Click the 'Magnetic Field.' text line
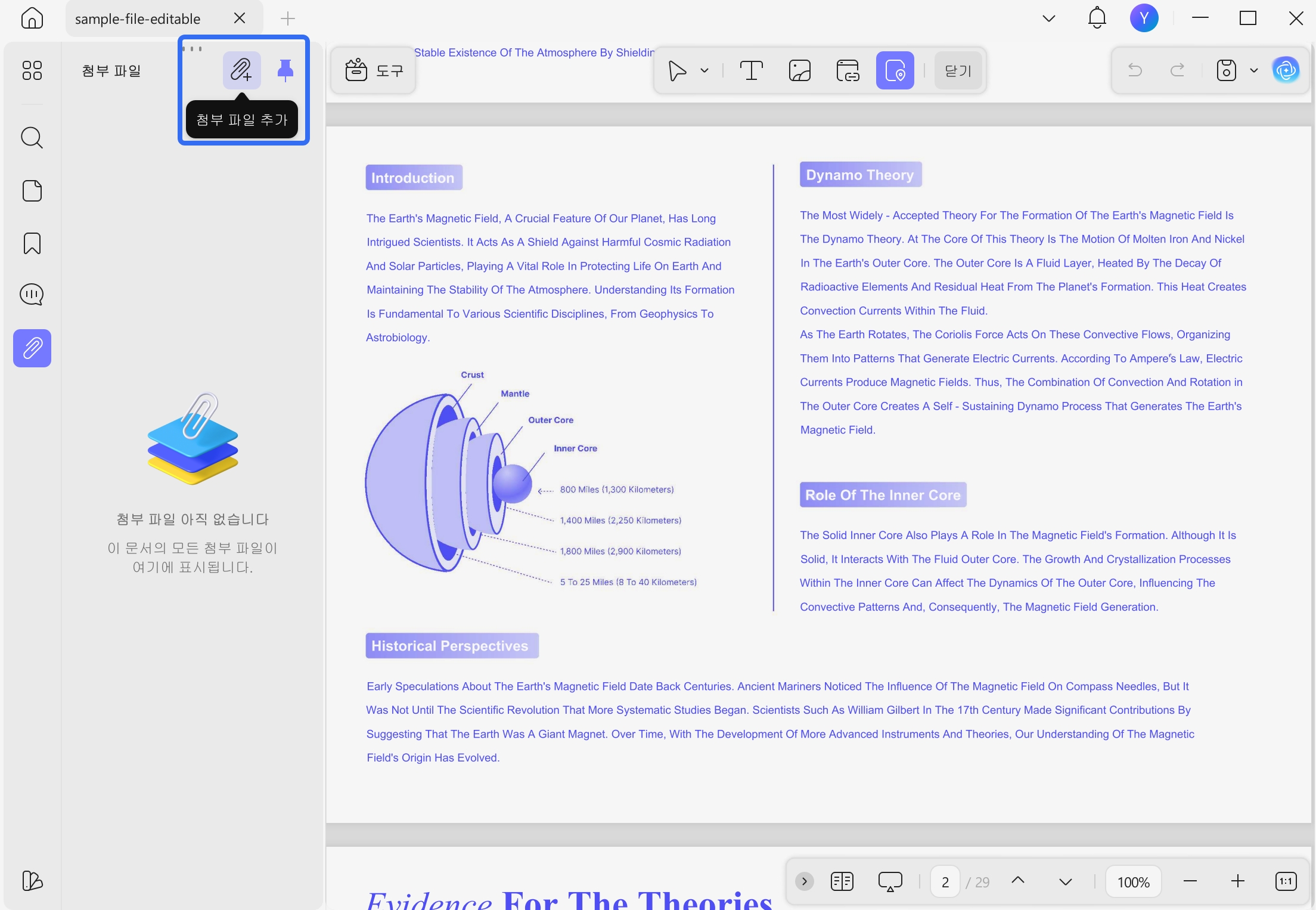 pos(838,430)
